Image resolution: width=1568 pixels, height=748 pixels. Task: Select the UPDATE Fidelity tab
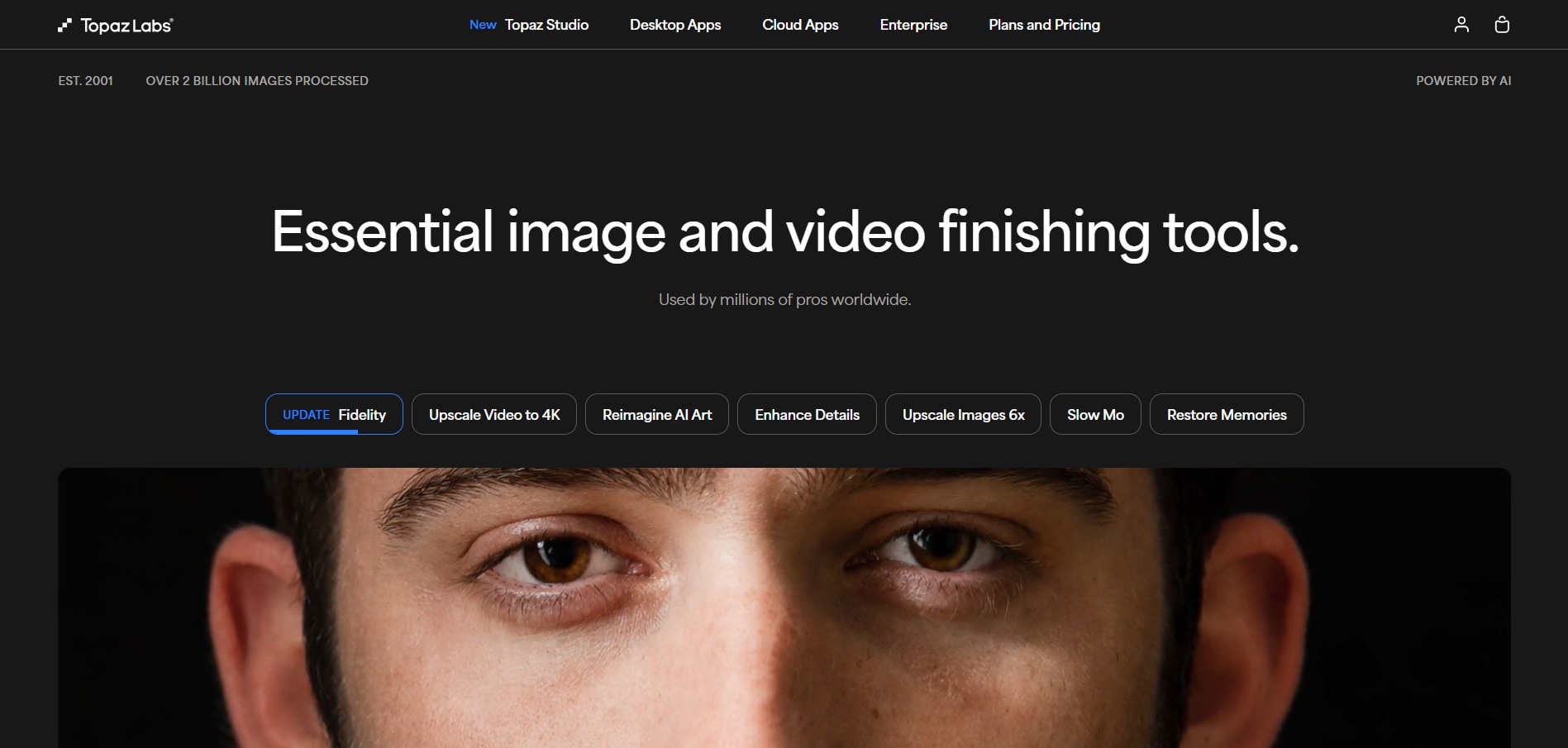pyautogui.click(x=333, y=414)
